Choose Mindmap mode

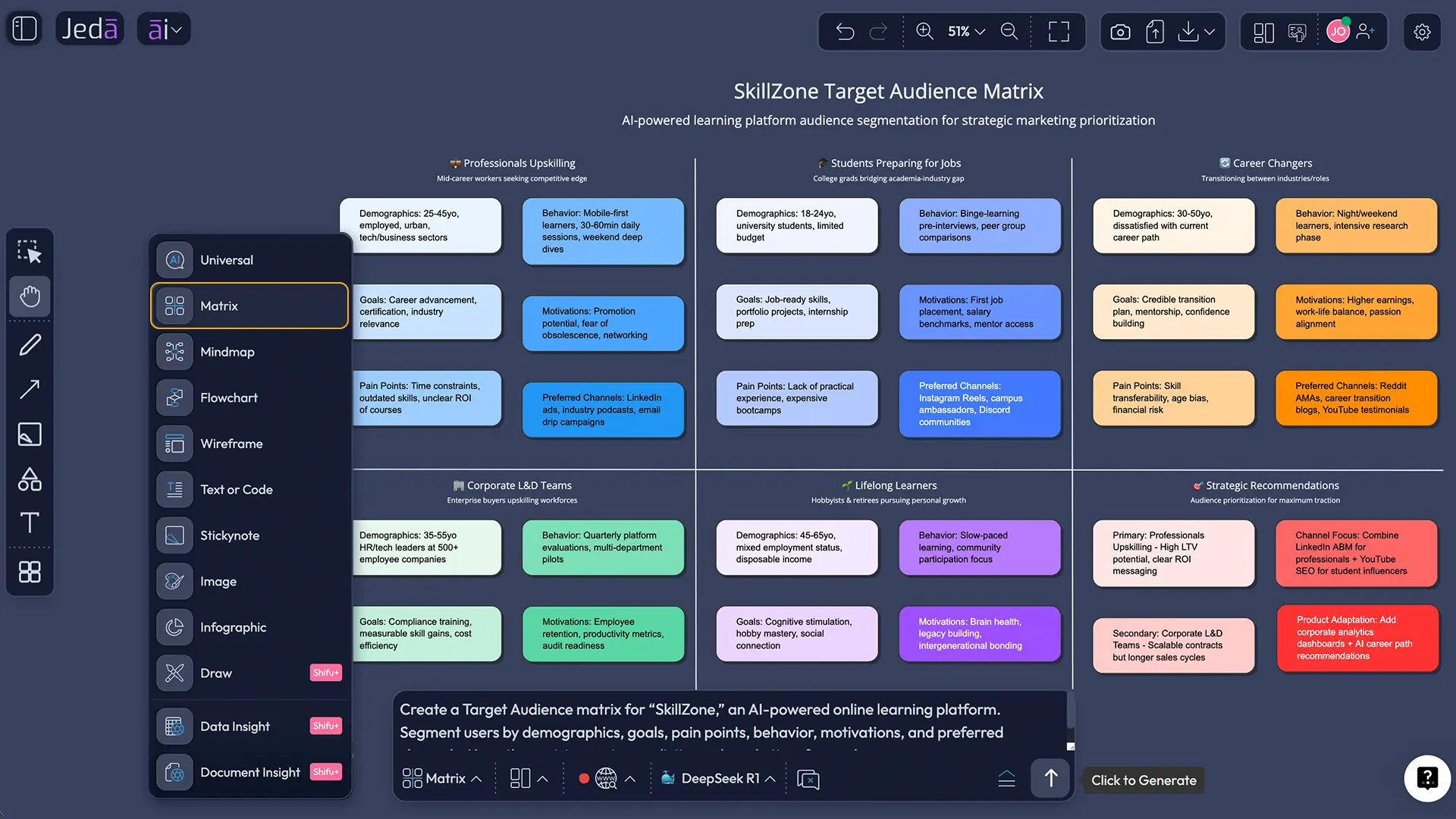pos(249,352)
